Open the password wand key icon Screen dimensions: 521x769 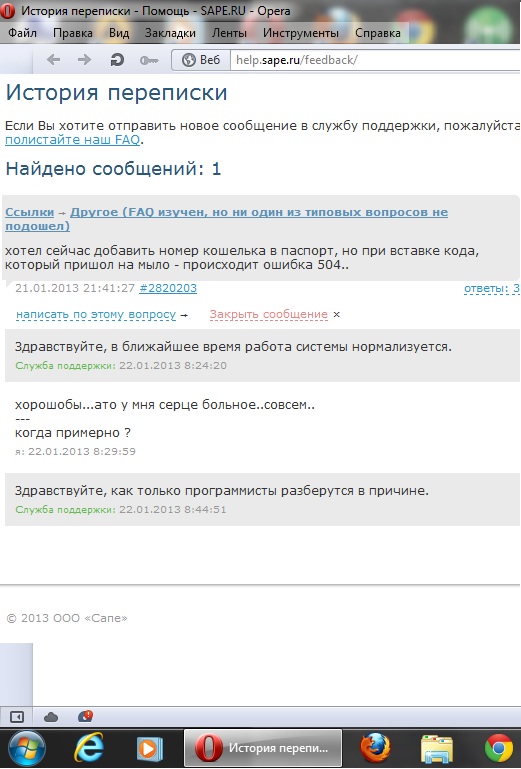click(x=149, y=60)
